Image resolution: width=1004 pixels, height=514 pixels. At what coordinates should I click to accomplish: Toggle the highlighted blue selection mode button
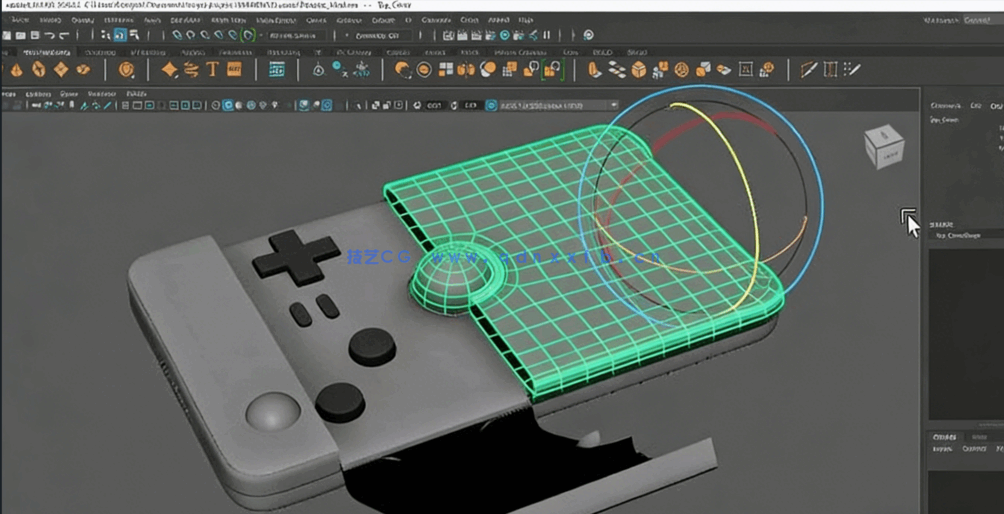tap(119, 35)
